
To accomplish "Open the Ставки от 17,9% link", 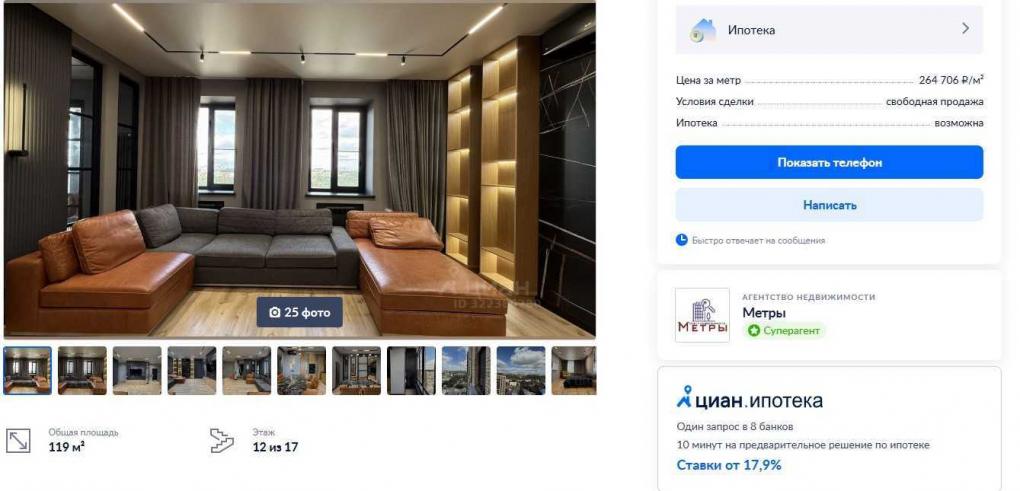I will pyautogui.click(x=729, y=465).
